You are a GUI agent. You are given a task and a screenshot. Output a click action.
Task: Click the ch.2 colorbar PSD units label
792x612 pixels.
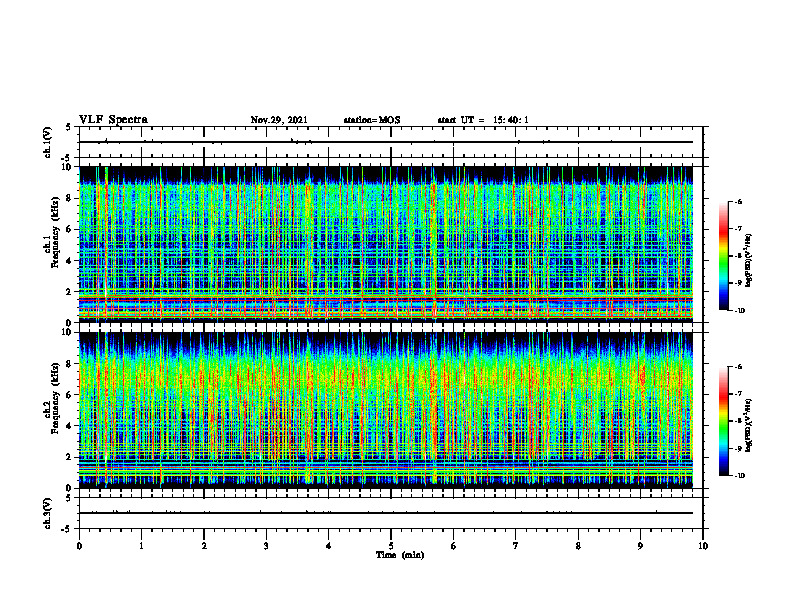pyautogui.click(x=749, y=425)
